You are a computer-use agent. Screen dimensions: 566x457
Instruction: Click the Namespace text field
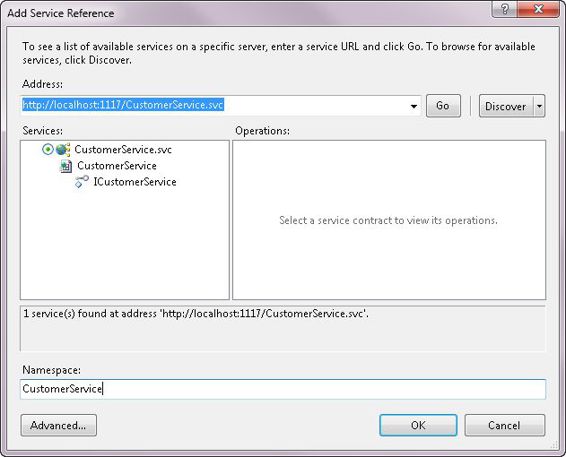click(x=283, y=389)
